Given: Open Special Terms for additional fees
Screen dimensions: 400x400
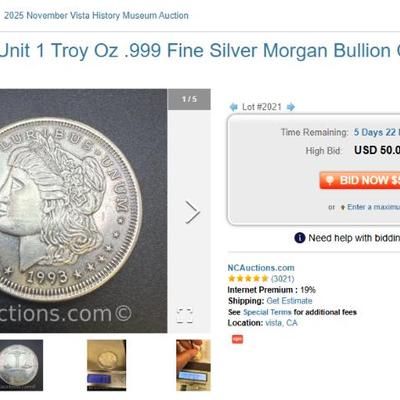Looking at the screenshot, I should coord(267,312).
